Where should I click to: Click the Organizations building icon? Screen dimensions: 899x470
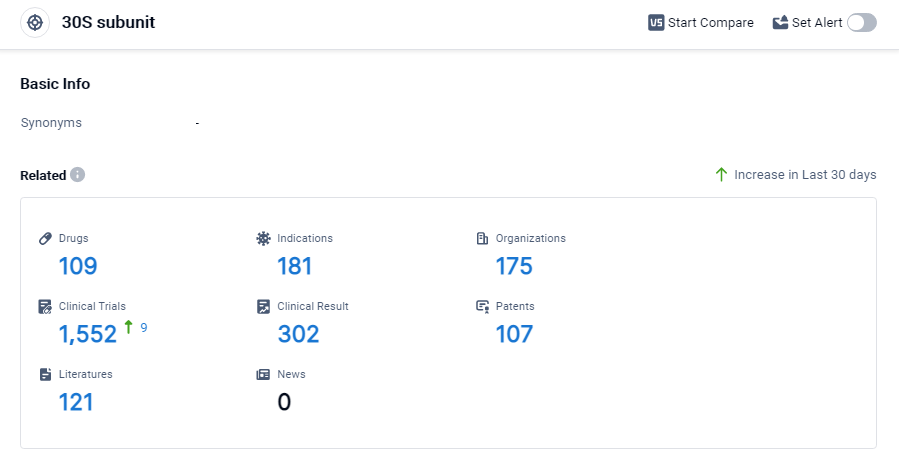coord(482,238)
